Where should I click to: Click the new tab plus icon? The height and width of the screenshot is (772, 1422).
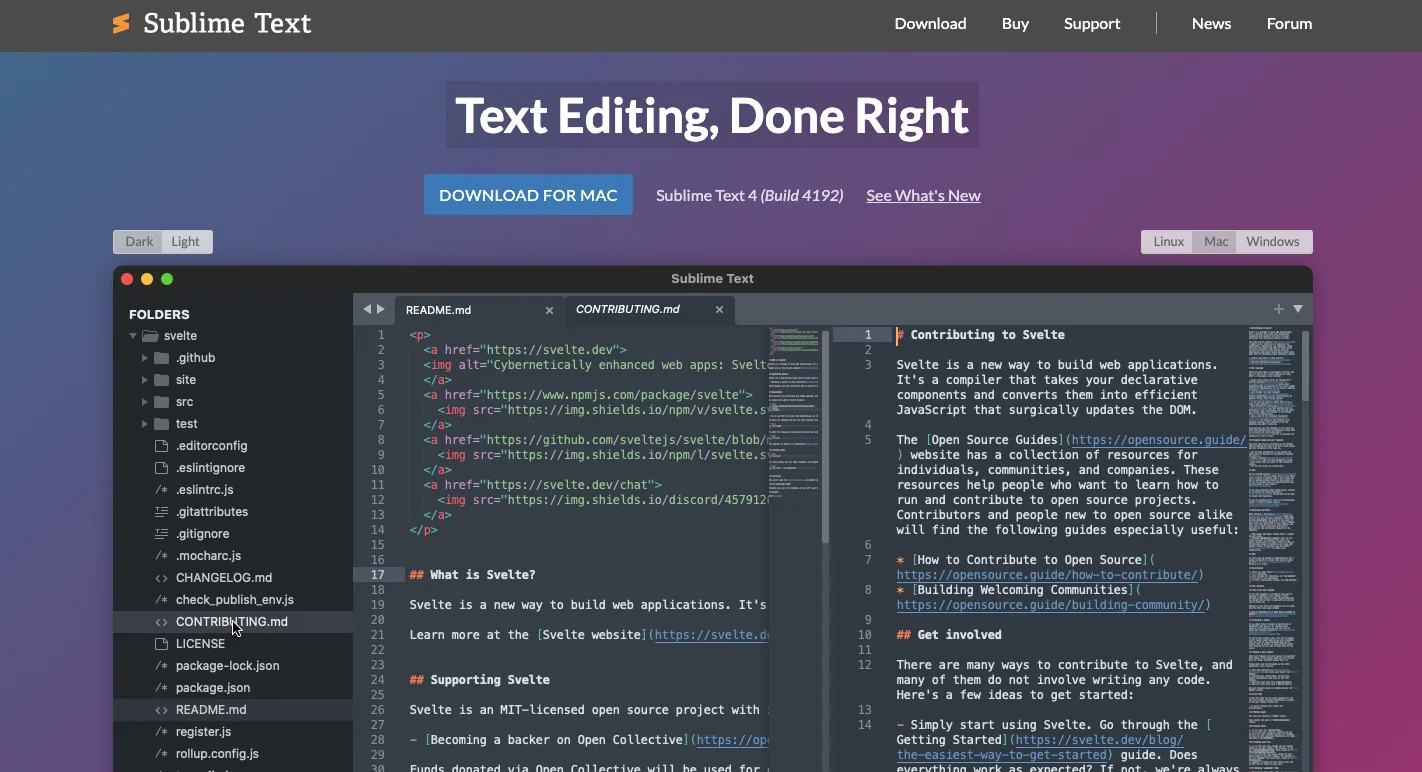(1278, 309)
